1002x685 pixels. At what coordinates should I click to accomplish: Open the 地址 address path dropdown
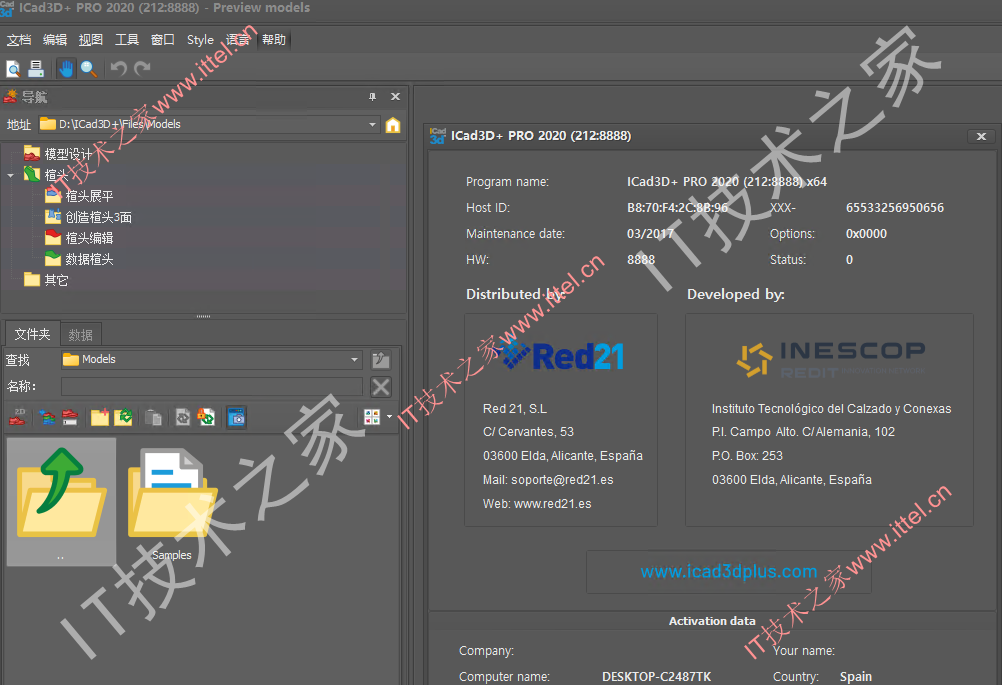[x=373, y=125]
